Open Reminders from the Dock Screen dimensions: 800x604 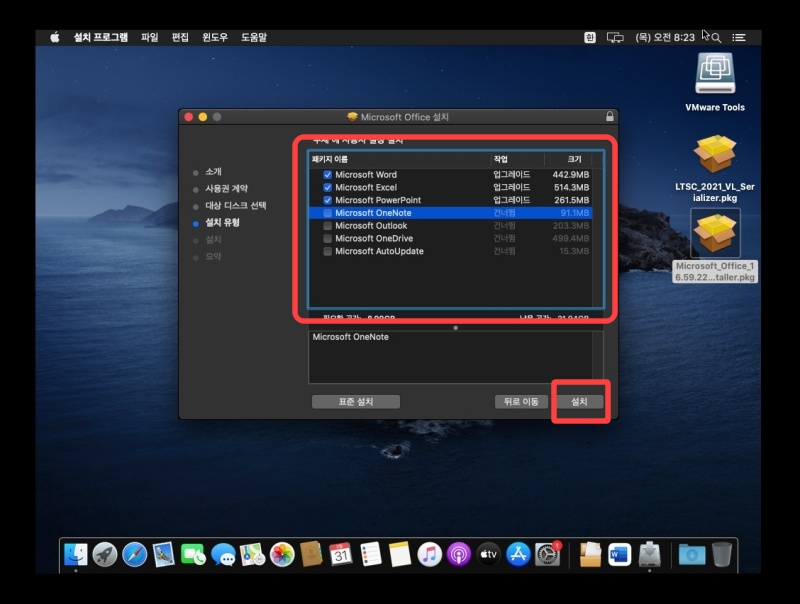click(x=370, y=555)
